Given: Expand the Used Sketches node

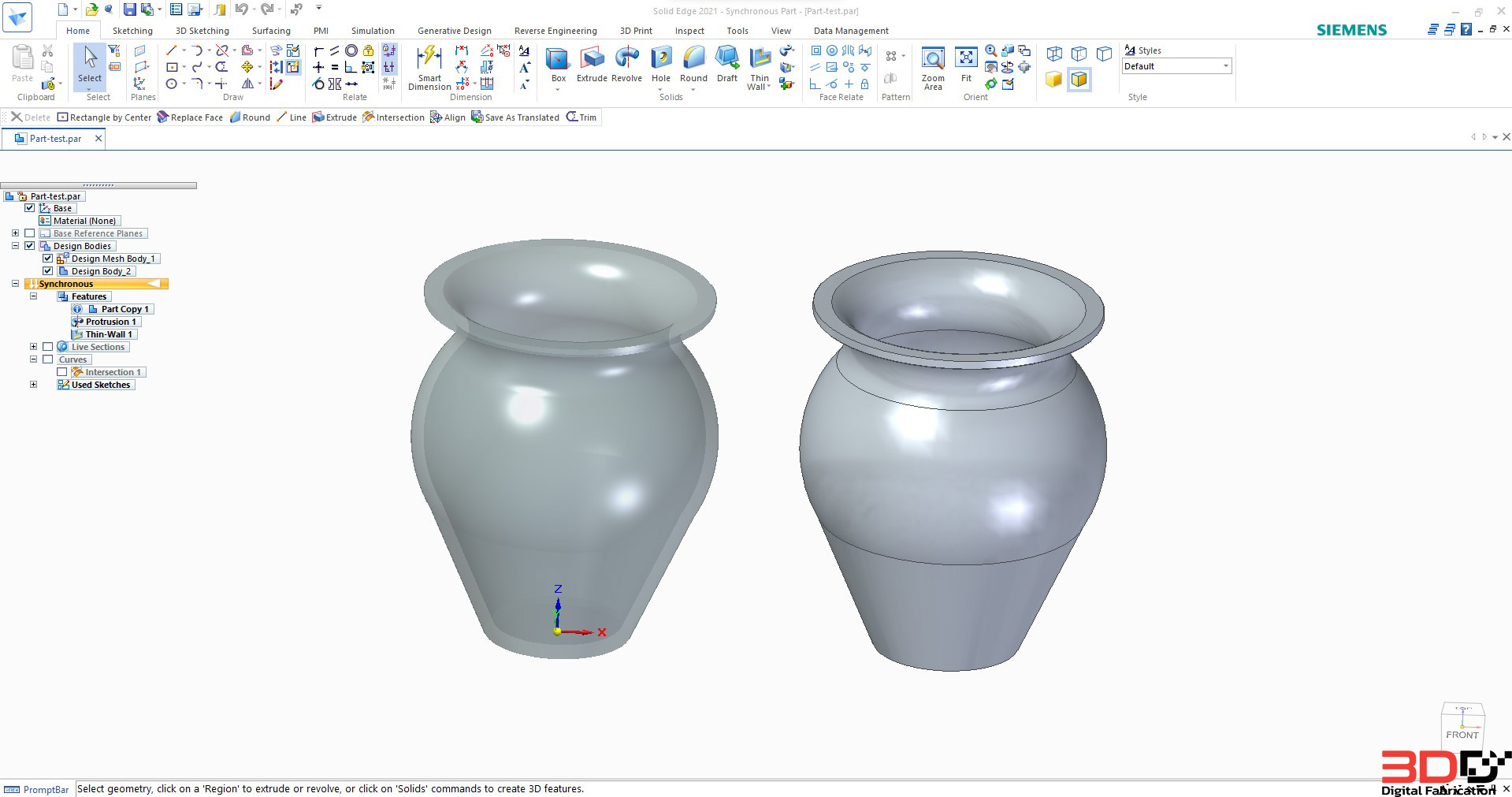Looking at the screenshot, I should click(33, 385).
